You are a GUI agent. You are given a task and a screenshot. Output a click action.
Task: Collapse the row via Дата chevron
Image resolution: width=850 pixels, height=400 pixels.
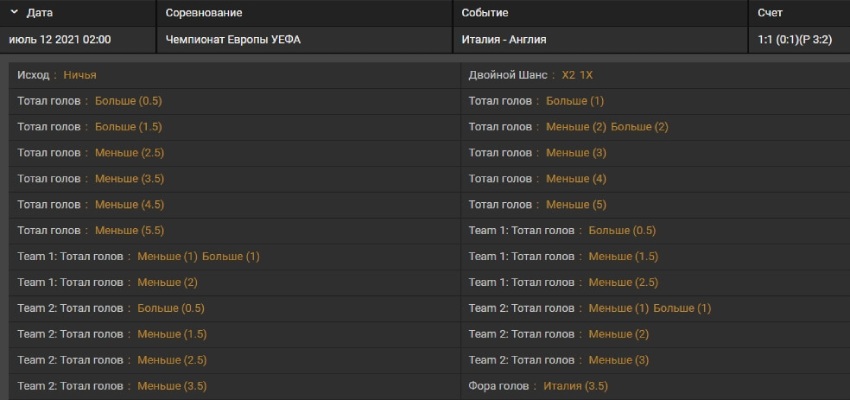click(15, 12)
